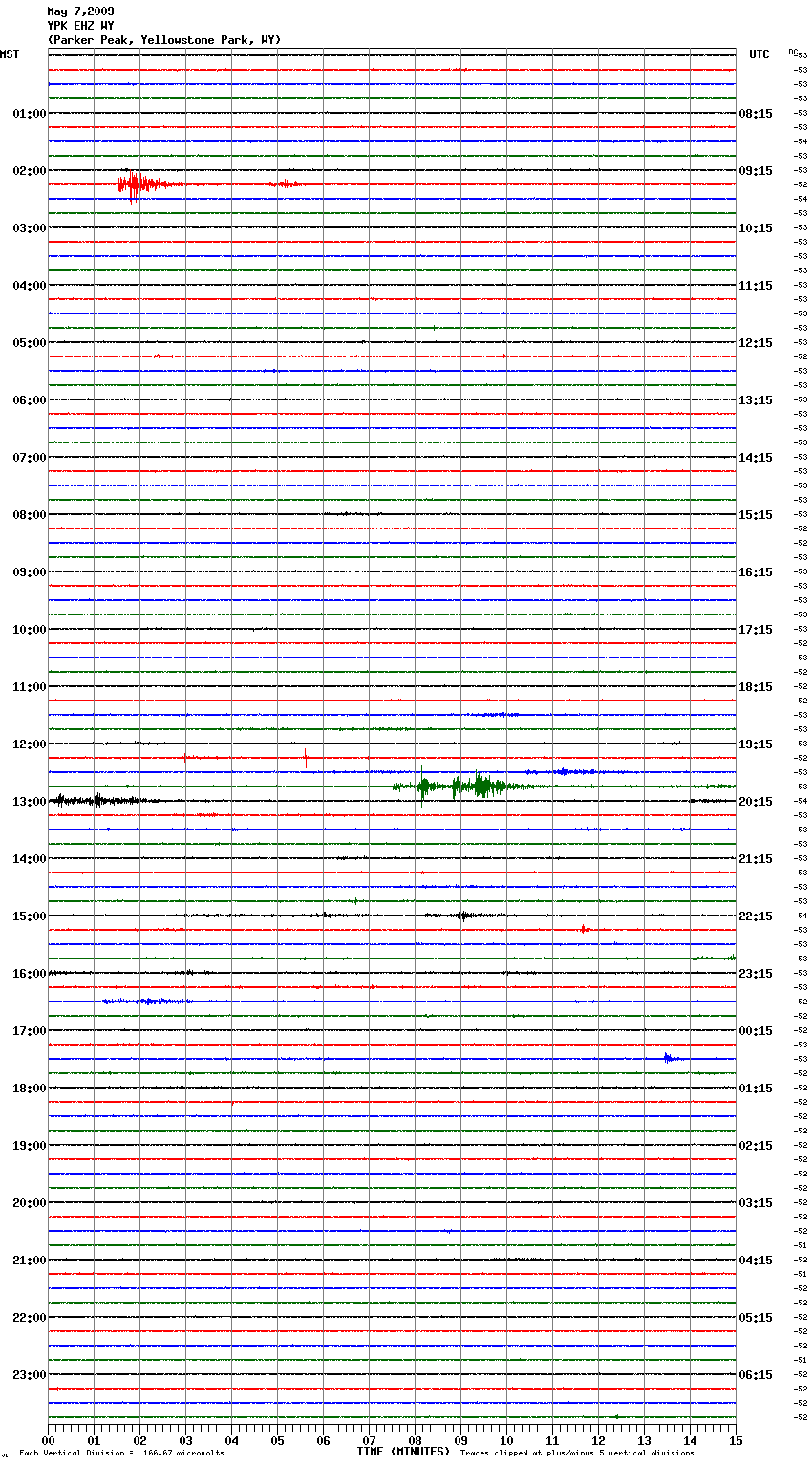Click the '15:00' MST hour label
This screenshot has width=812, height=1466.
pos(30,916)
